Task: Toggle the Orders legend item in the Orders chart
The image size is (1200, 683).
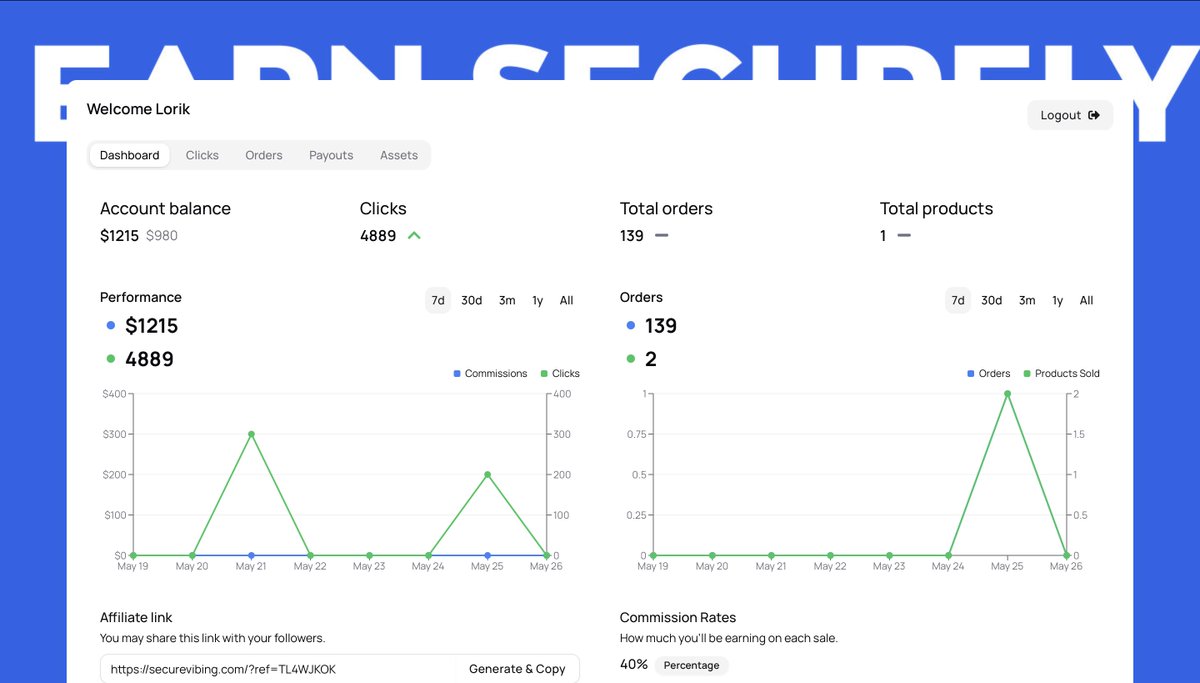Action: pyautogui.click(x=989, y=373)
